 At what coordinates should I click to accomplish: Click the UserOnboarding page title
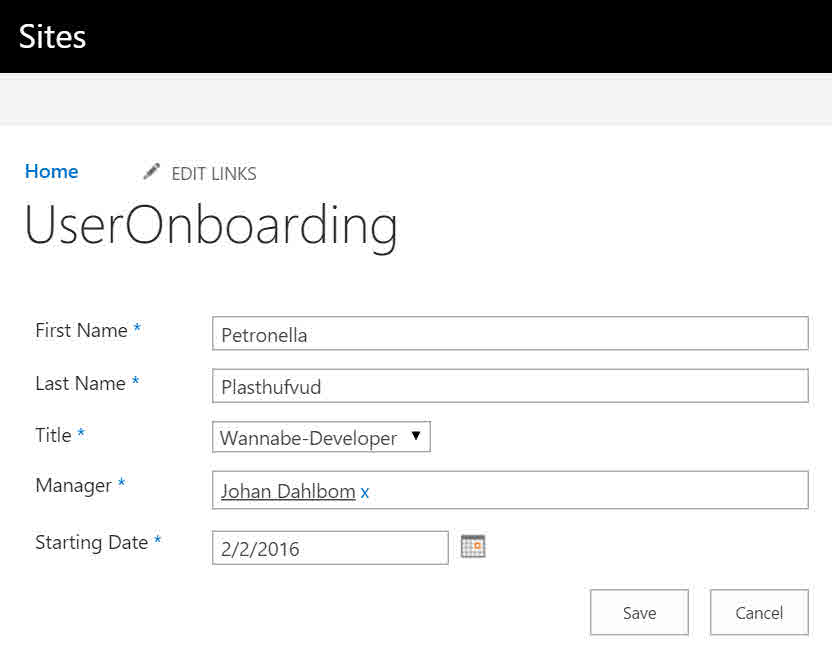pyautogui.click(x=211, y=225)
